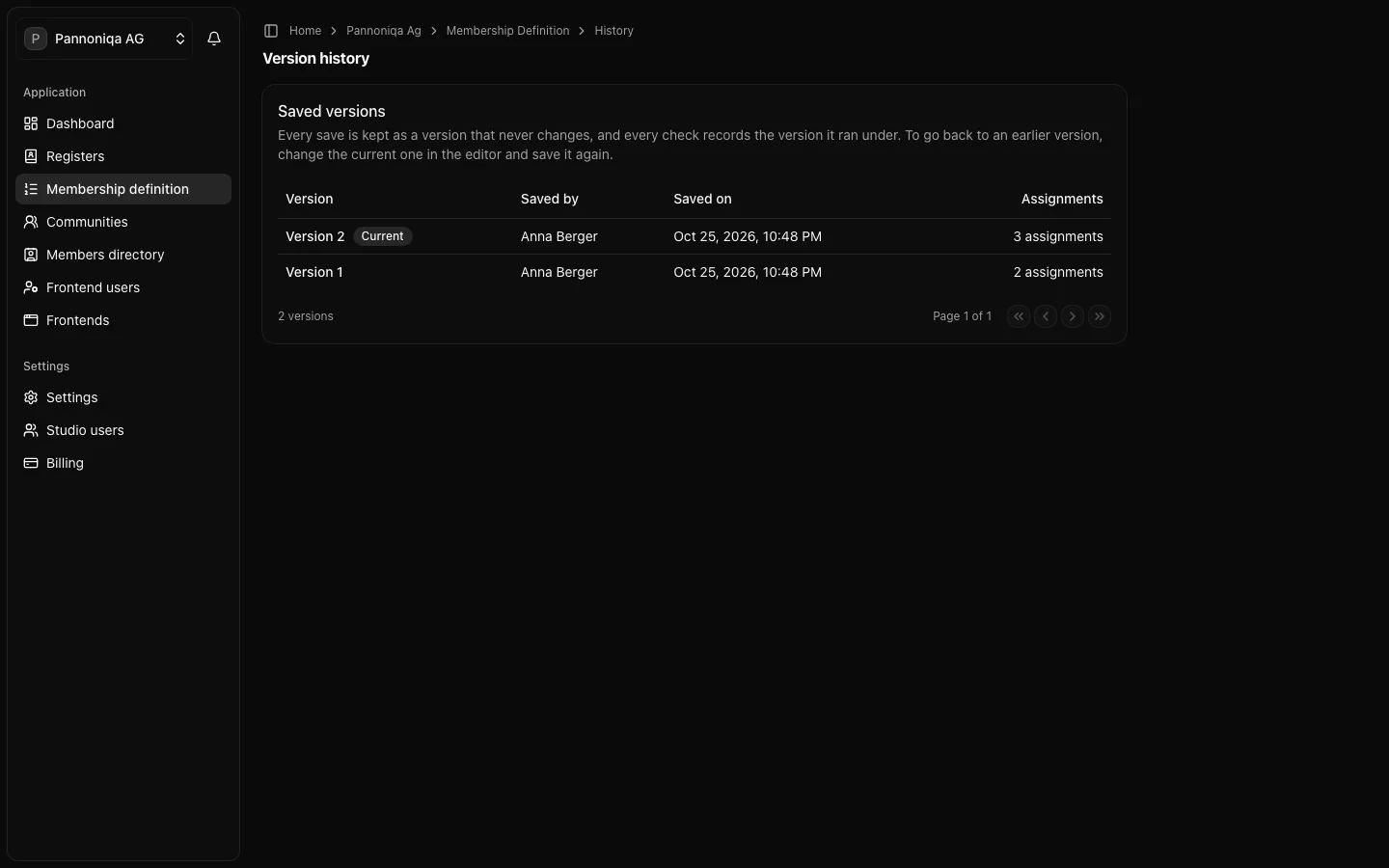Click the Studio users icon

point(31,430)
